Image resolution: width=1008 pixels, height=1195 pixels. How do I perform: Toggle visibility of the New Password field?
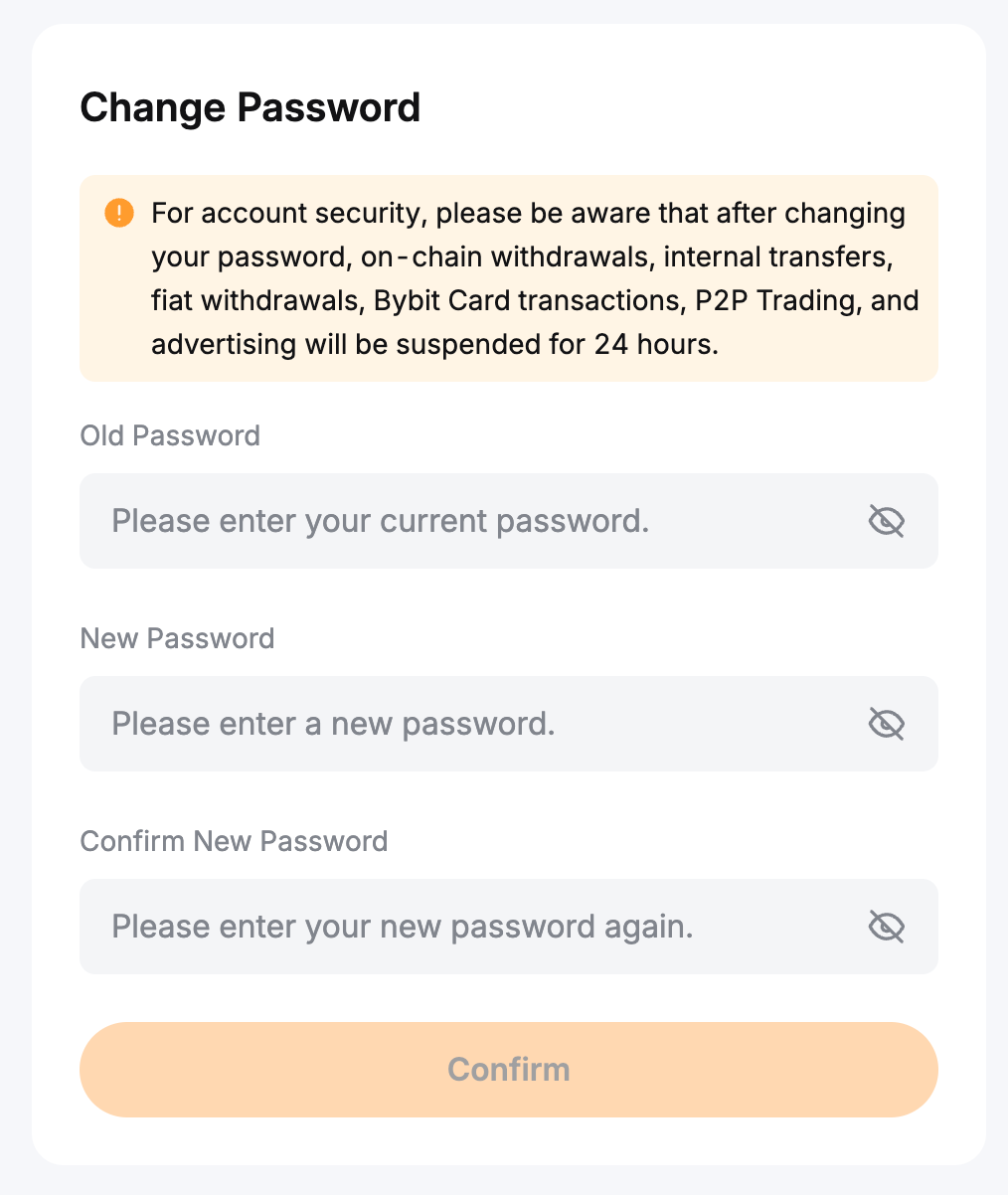point(886,724)
